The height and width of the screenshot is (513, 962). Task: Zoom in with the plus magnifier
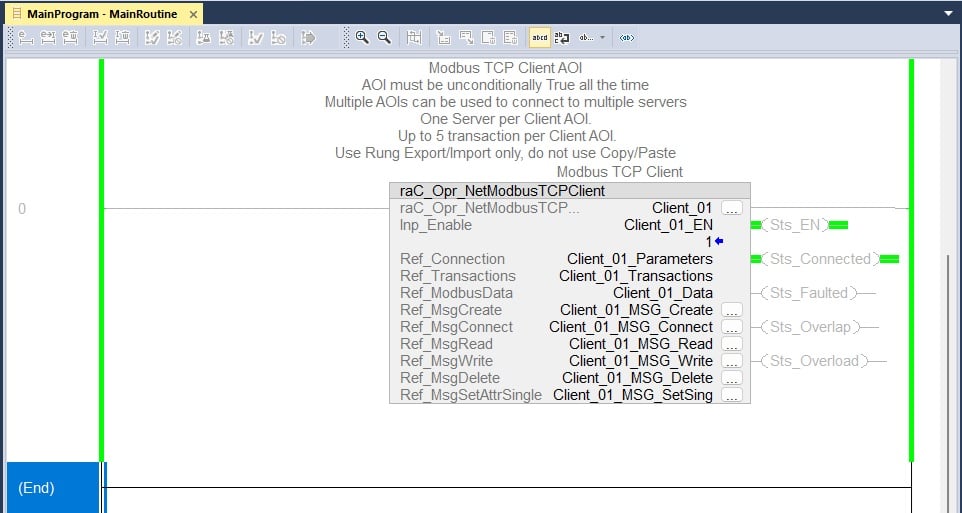click(362, 38)
